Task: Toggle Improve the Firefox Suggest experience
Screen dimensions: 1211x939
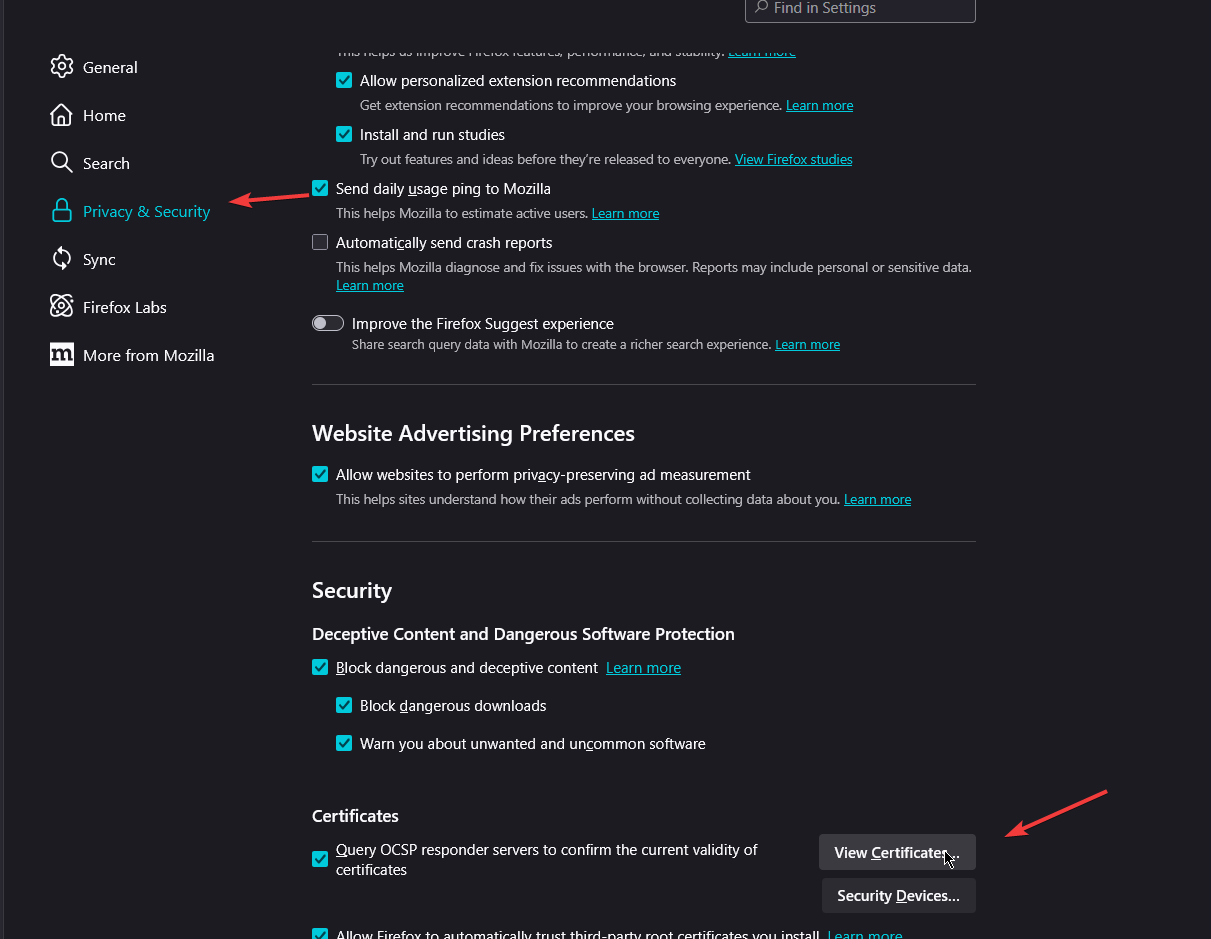Action: click(x=328, y=323)
